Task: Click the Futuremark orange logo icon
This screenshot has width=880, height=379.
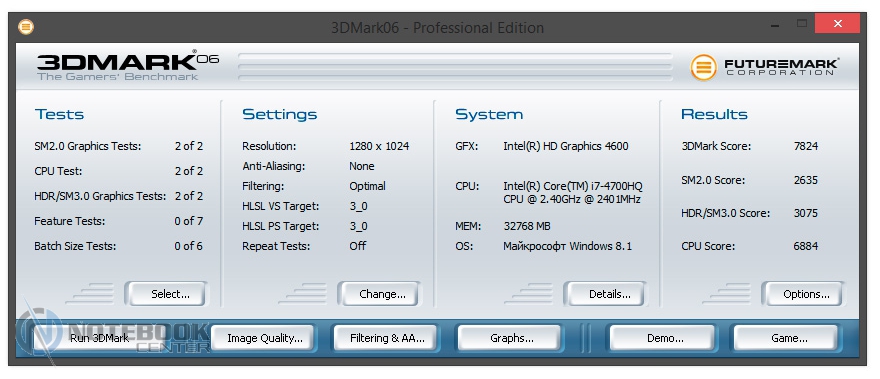Action: pos(703,67)
